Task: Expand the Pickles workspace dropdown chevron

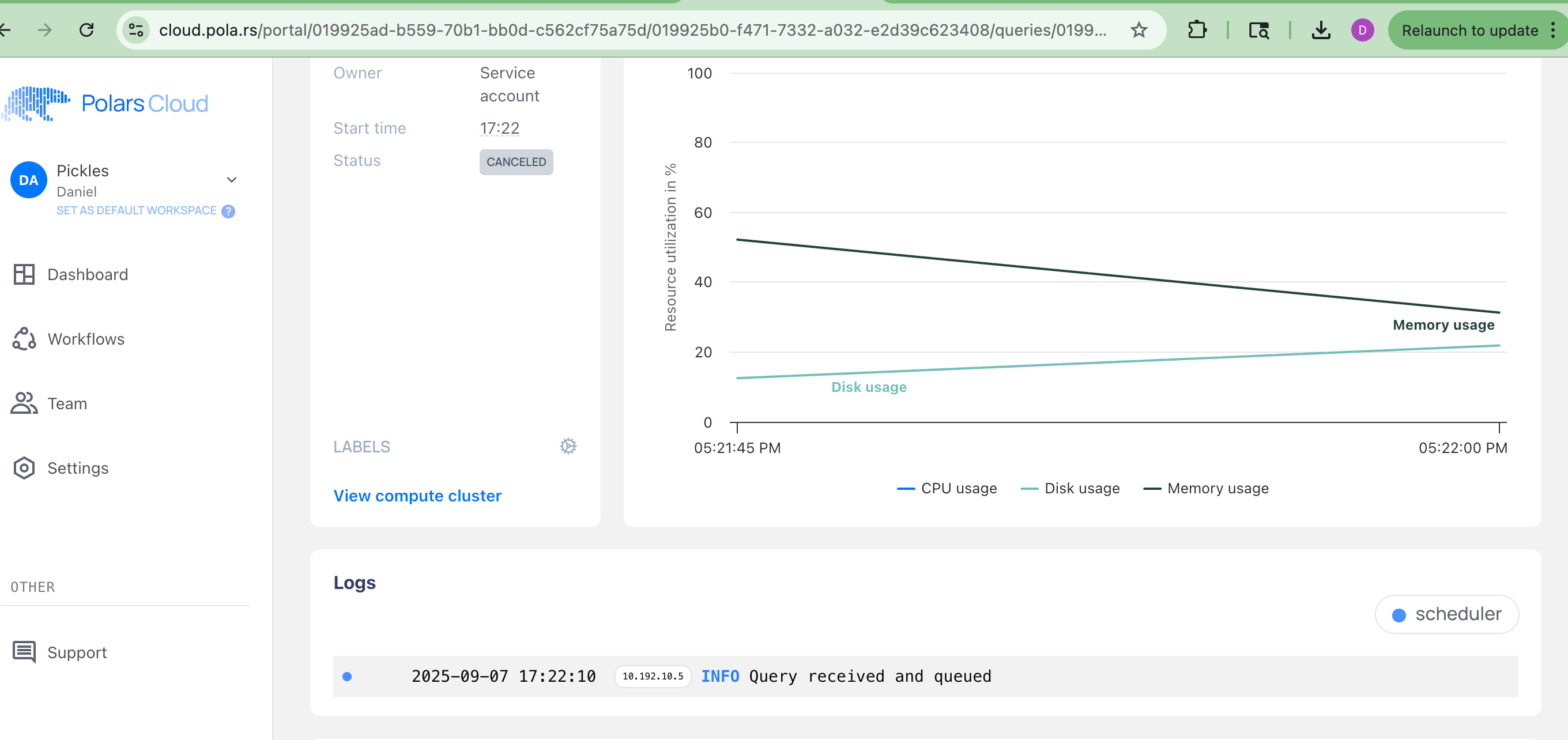Action: coord(231,180)
